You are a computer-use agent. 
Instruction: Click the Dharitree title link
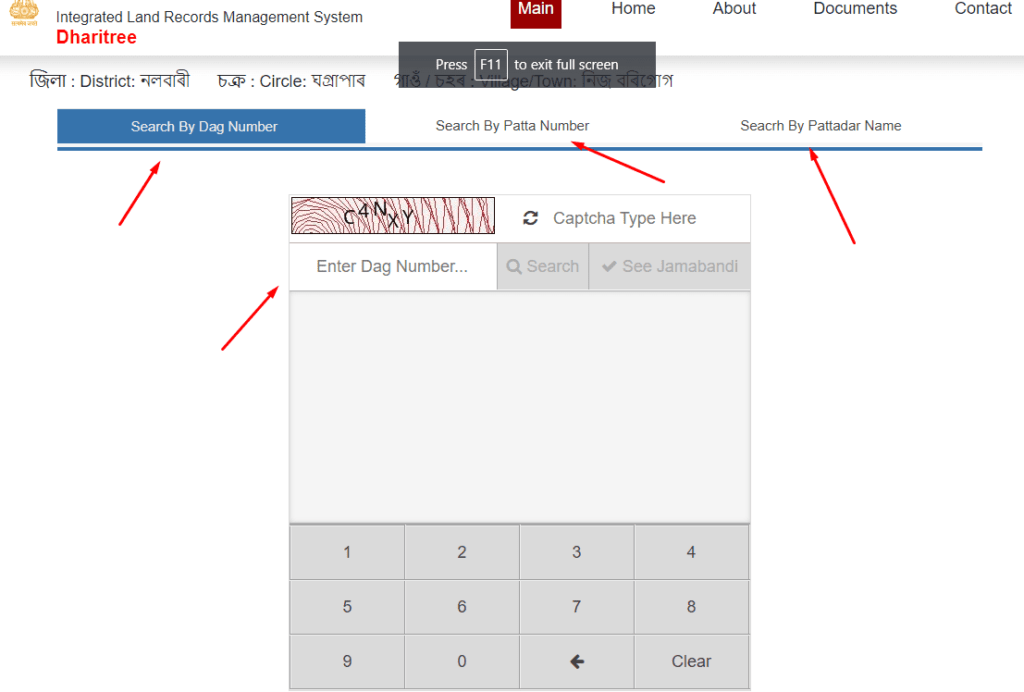96,38
